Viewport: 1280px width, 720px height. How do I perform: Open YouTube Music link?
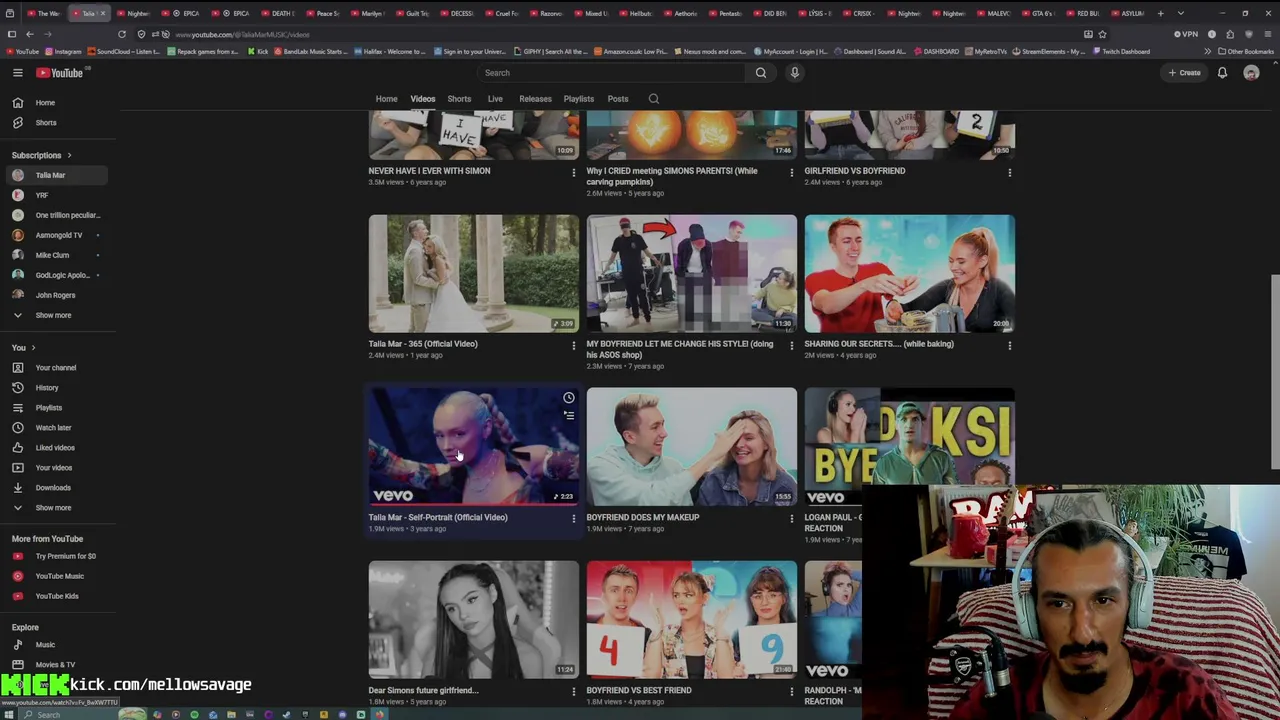click(58, 576)
